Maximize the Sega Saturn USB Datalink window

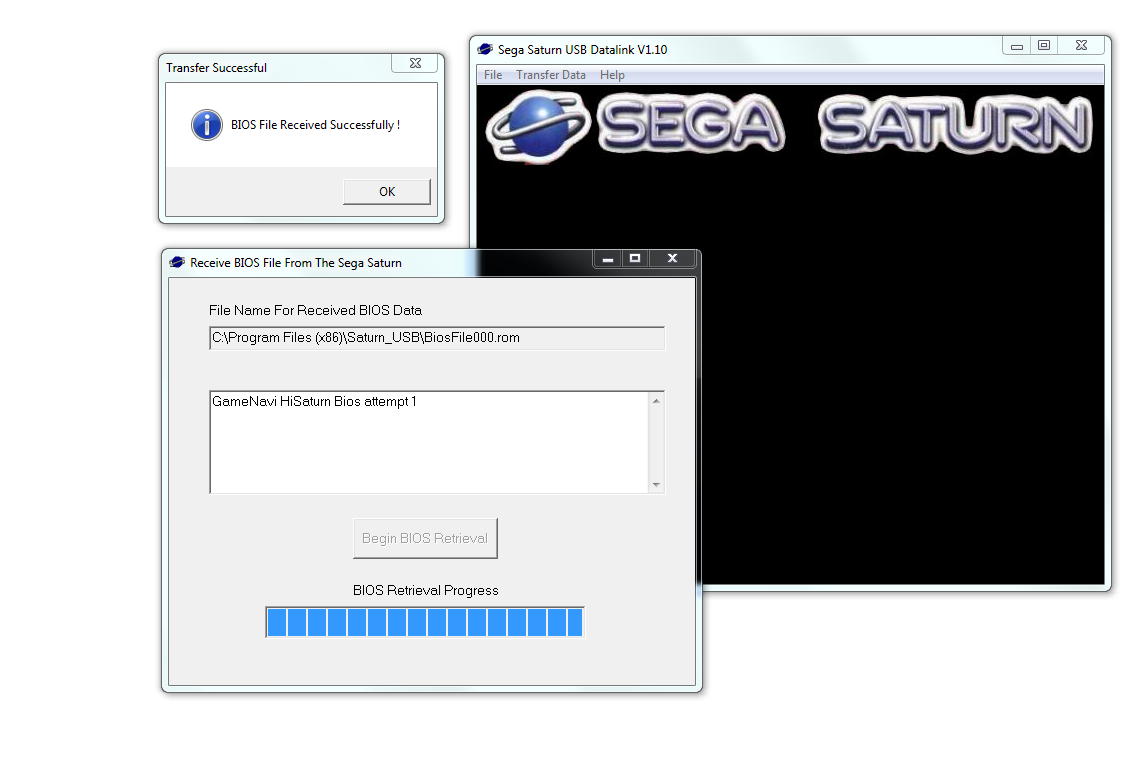tap(1044, 46)
